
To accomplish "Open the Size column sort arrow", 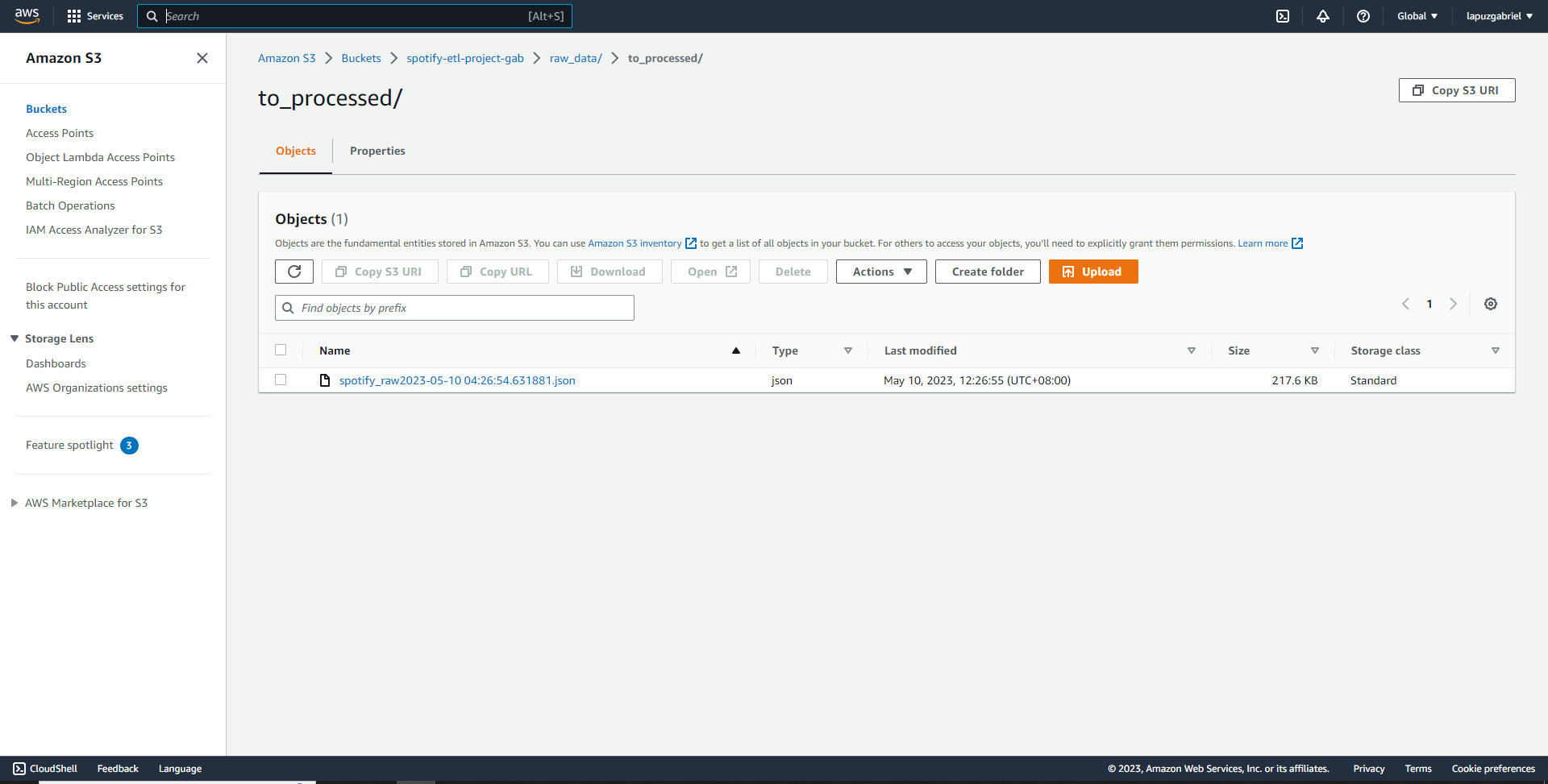I will pyautogui.click(x=1315, y=351).
